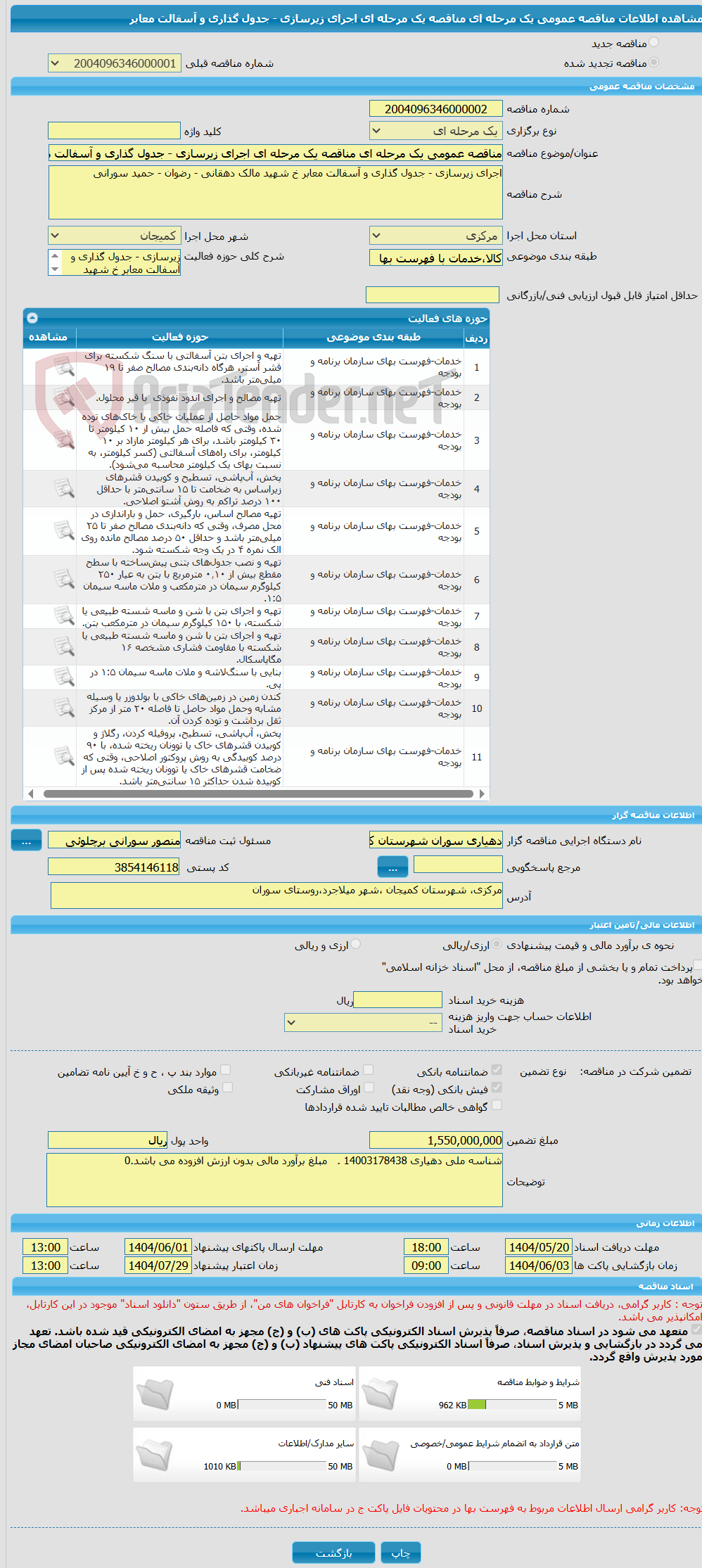Select the مناقصه جدید radio button
Image resolution: width=702 pixels, height=1568 pixels.
(654, 43)
